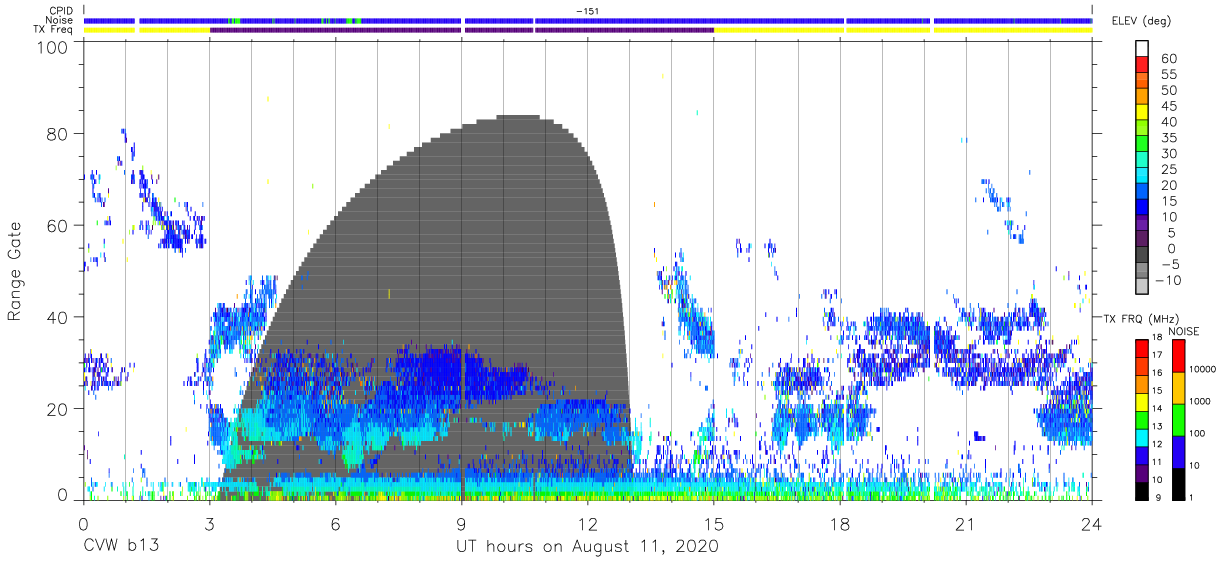The height and width of the screenshot is (567, 1228).
Task: Click the white top swatch of ELEV colorbar
Action: pos(1144,49)
